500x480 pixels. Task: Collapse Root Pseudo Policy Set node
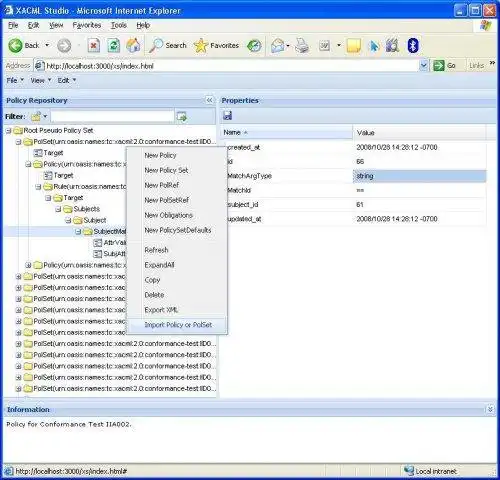(9, 131)
